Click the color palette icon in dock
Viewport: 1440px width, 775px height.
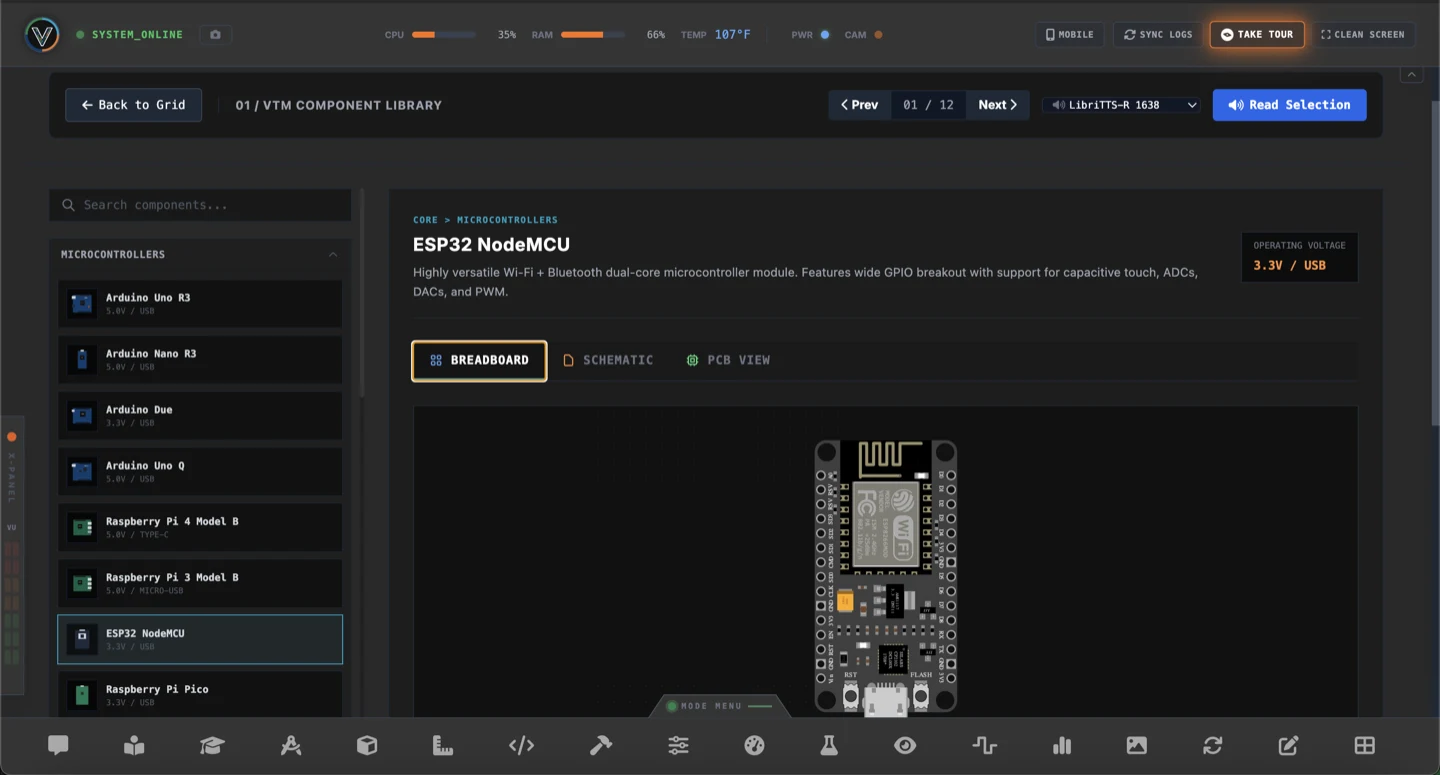755,745
